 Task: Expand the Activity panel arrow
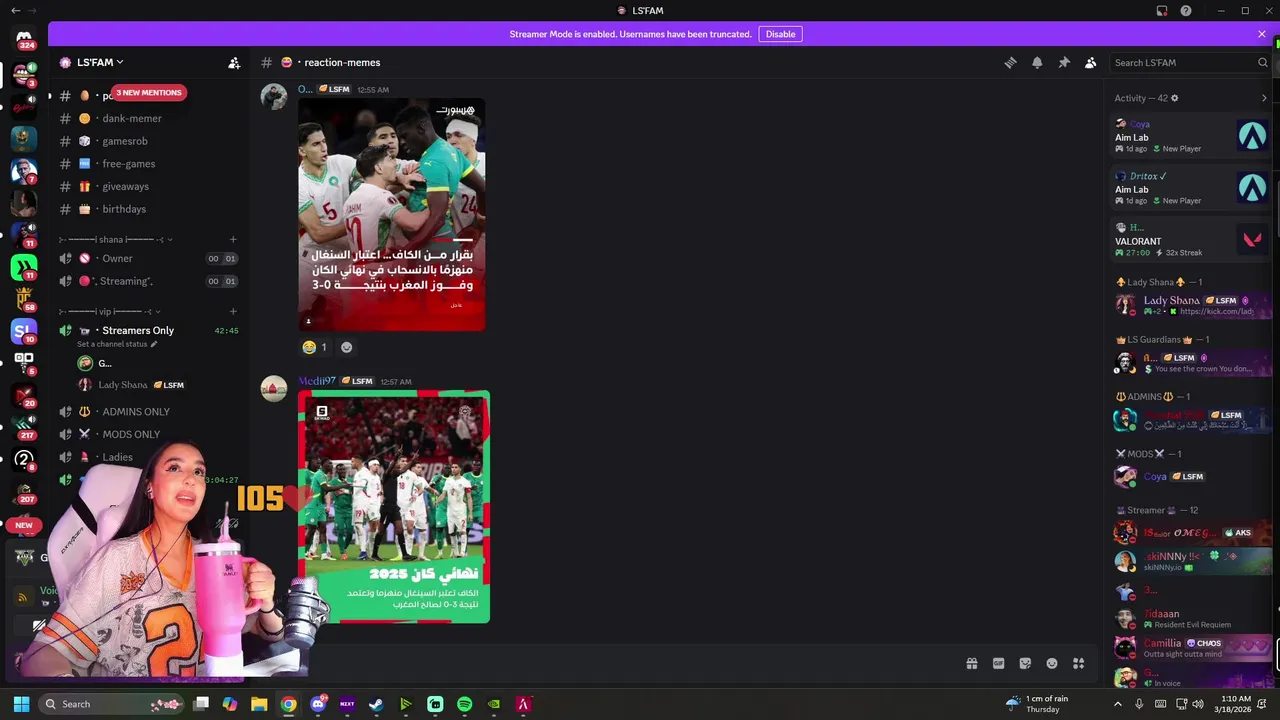coord(1264,98)
